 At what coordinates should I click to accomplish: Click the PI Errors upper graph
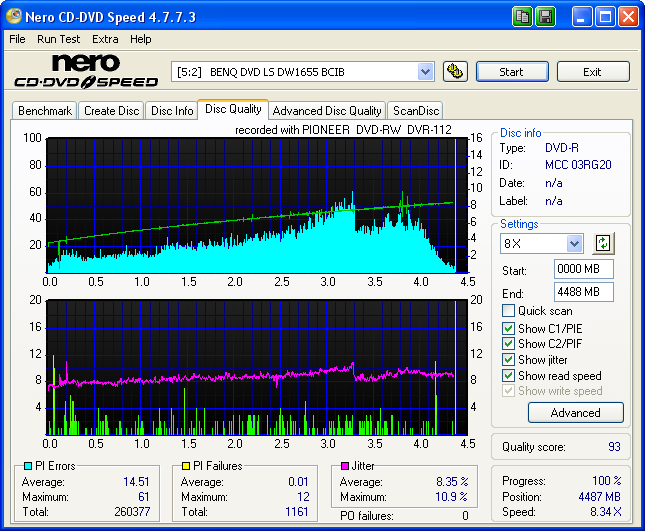257,205
